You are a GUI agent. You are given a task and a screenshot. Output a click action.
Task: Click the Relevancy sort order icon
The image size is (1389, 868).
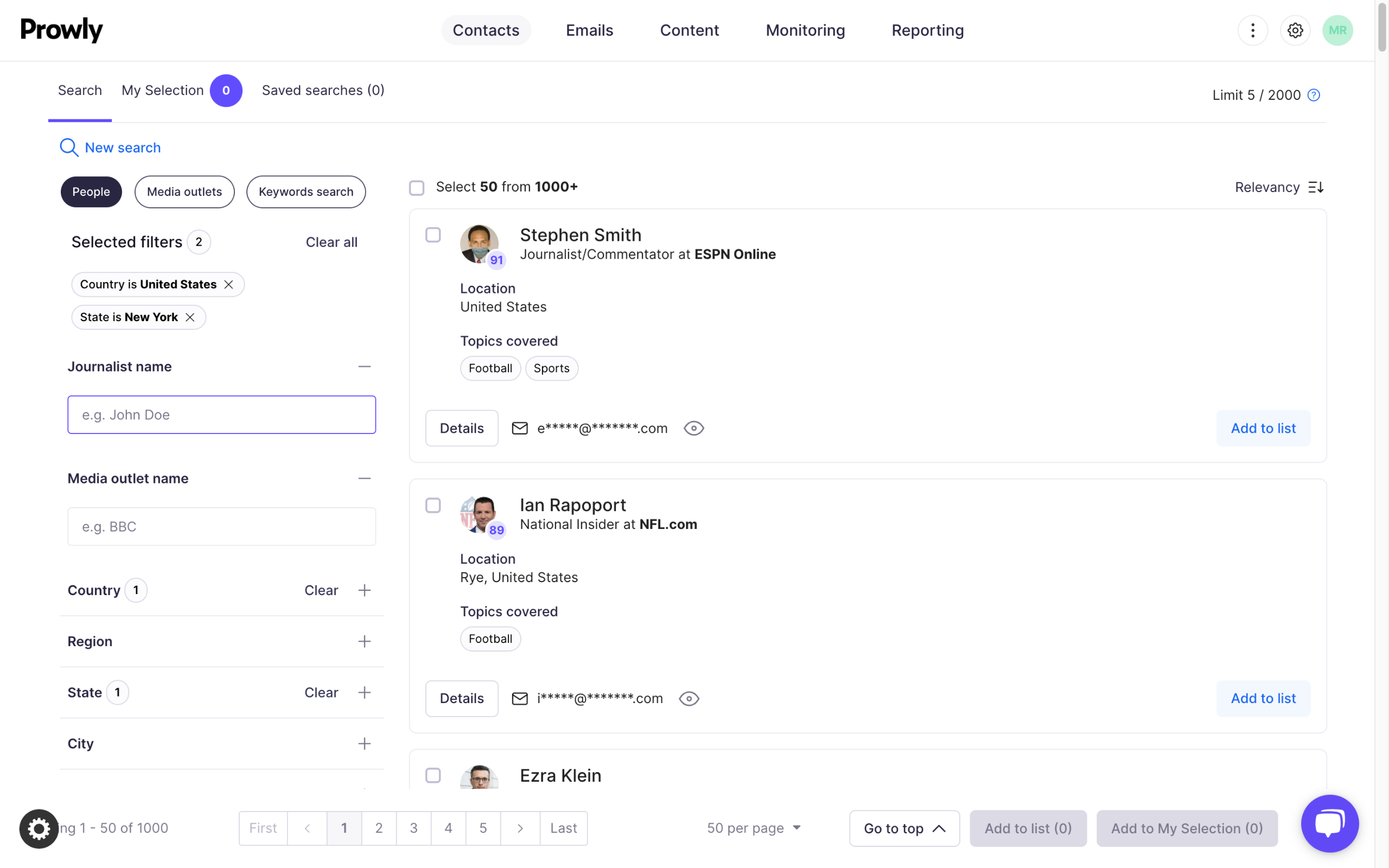click(1316, 188)
